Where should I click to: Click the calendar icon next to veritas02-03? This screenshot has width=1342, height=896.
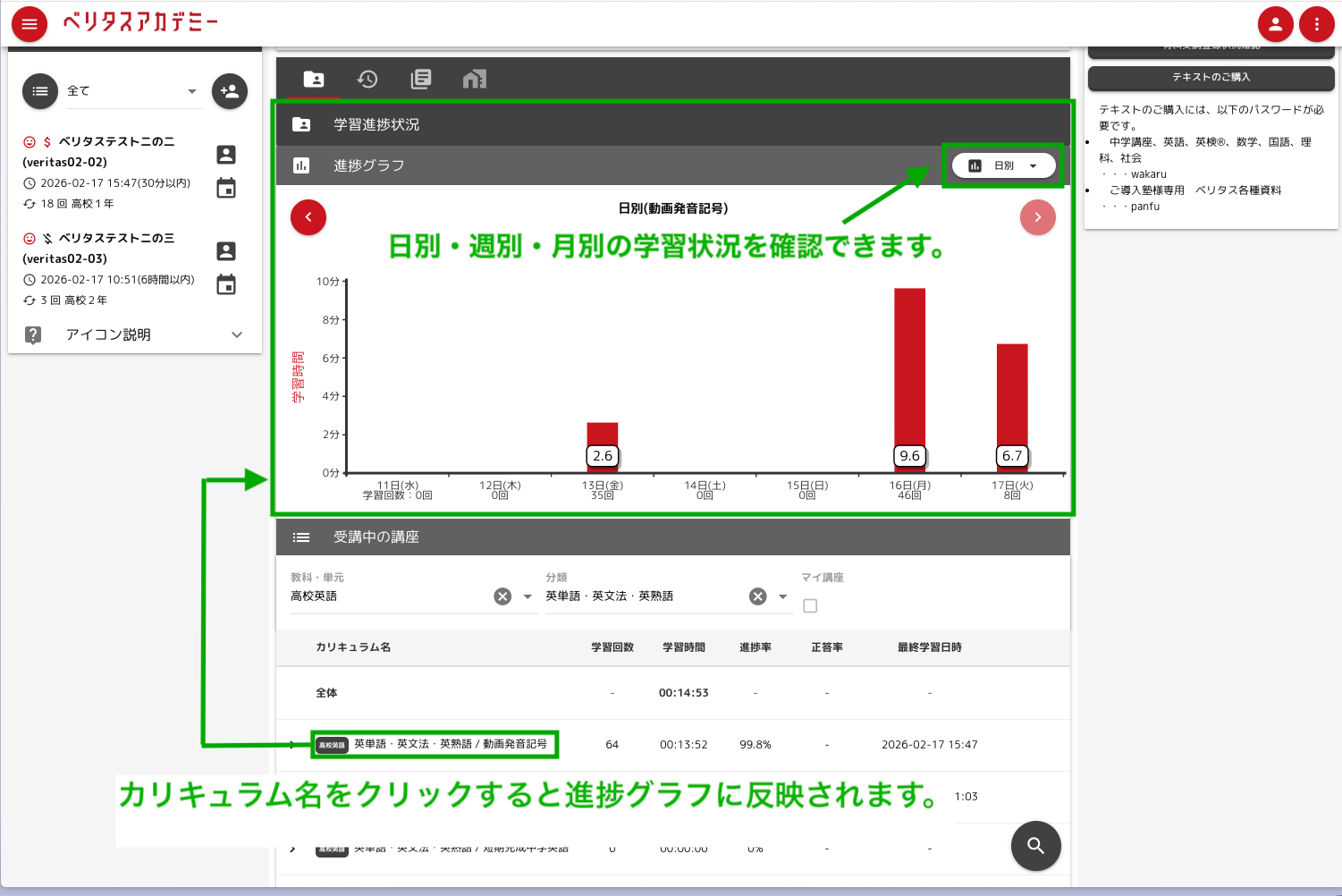click(226, 284)
